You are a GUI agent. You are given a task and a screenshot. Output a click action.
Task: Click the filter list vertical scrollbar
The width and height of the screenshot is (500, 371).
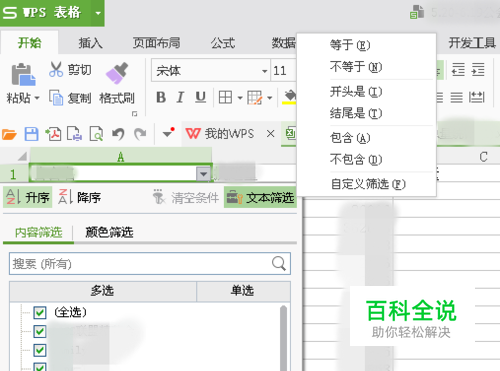[x=284, y=337]
